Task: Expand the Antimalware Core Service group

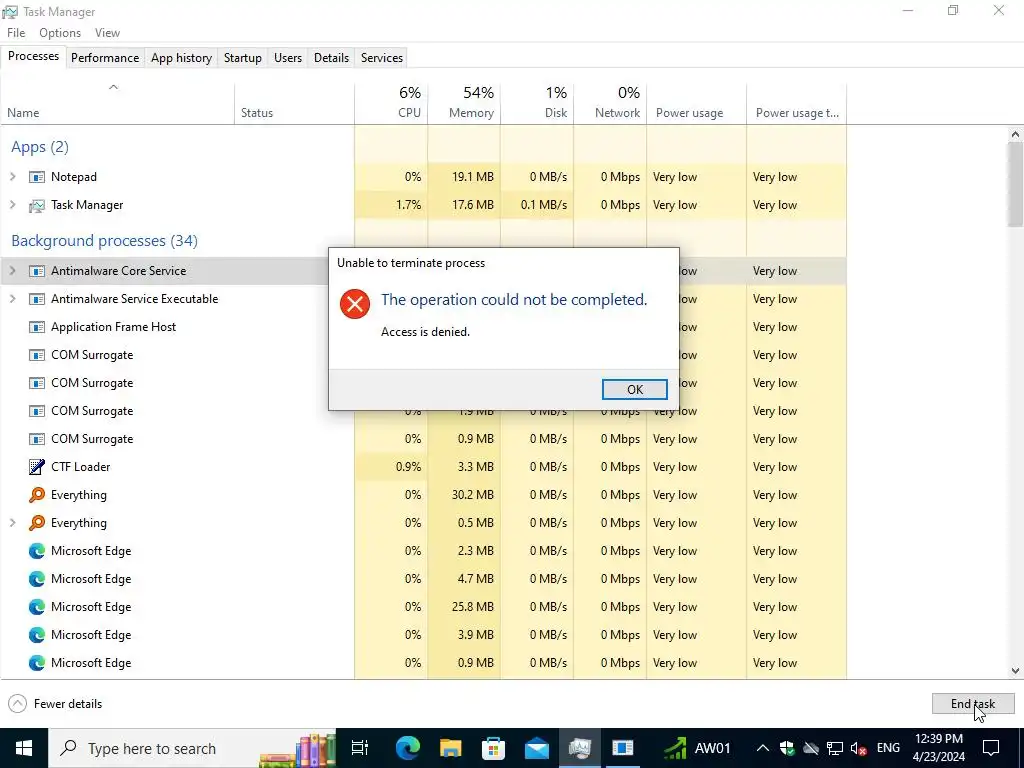Action: 12,271
